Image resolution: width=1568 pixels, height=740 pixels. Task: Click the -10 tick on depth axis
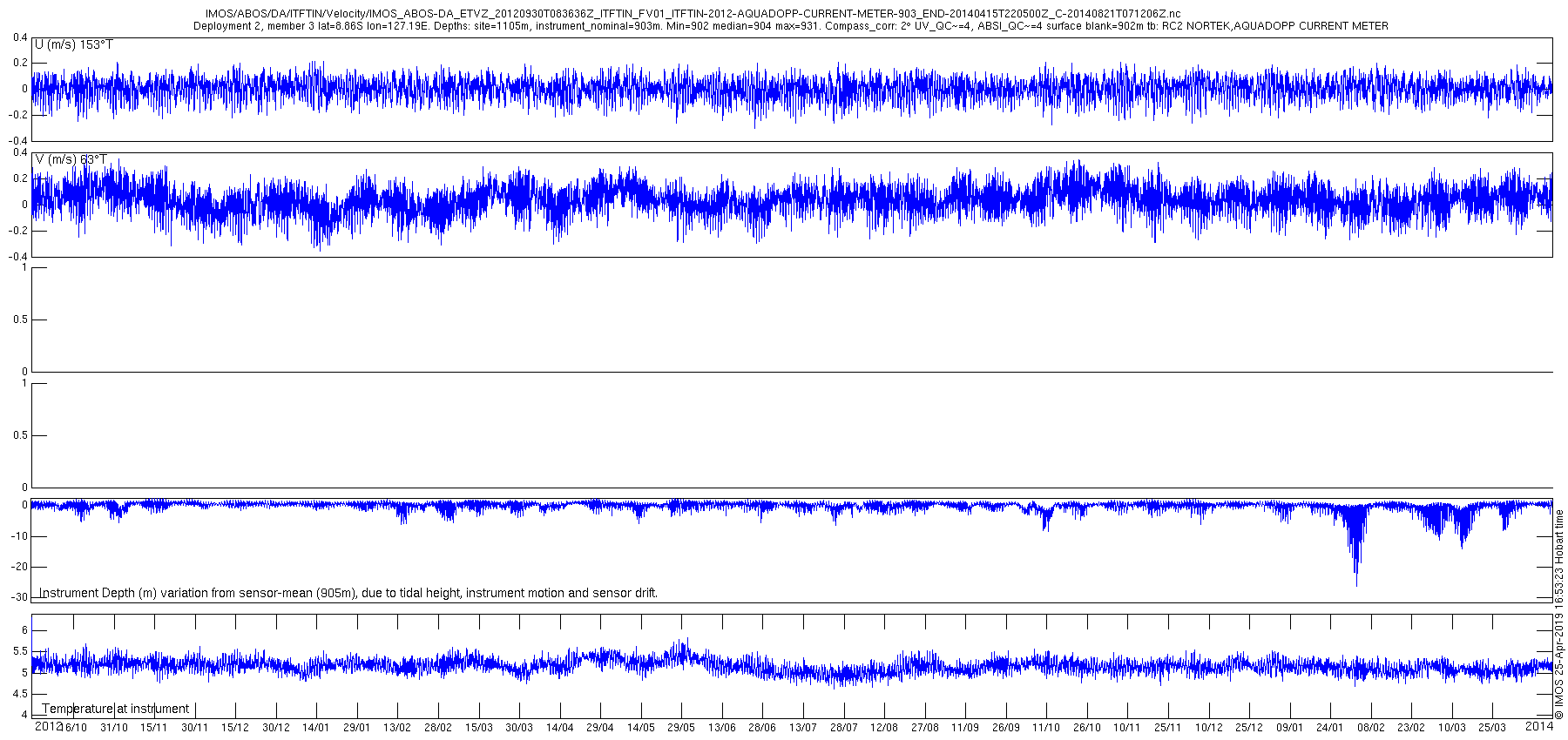(x=19, y=536)
